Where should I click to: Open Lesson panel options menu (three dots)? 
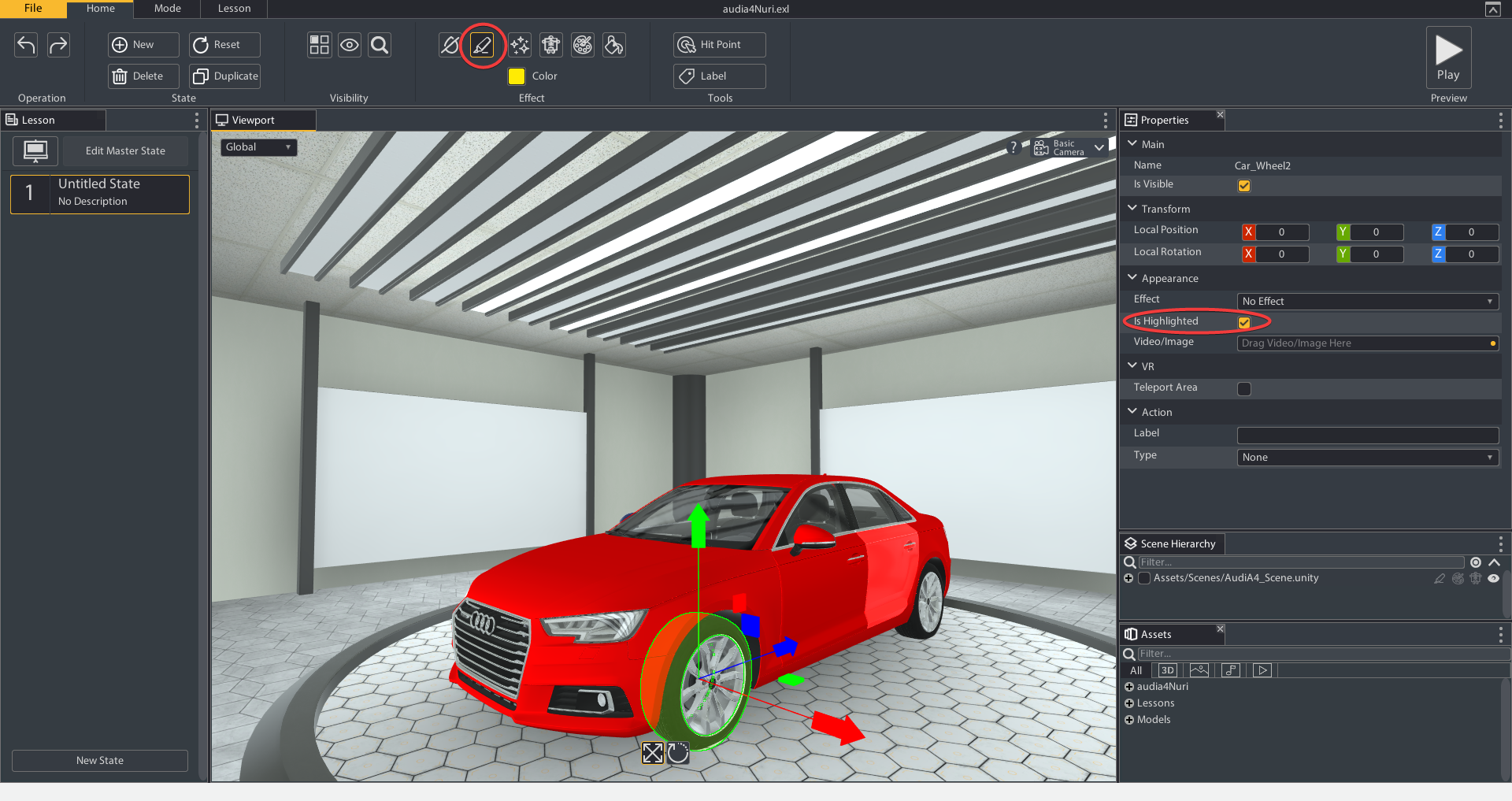197,121
